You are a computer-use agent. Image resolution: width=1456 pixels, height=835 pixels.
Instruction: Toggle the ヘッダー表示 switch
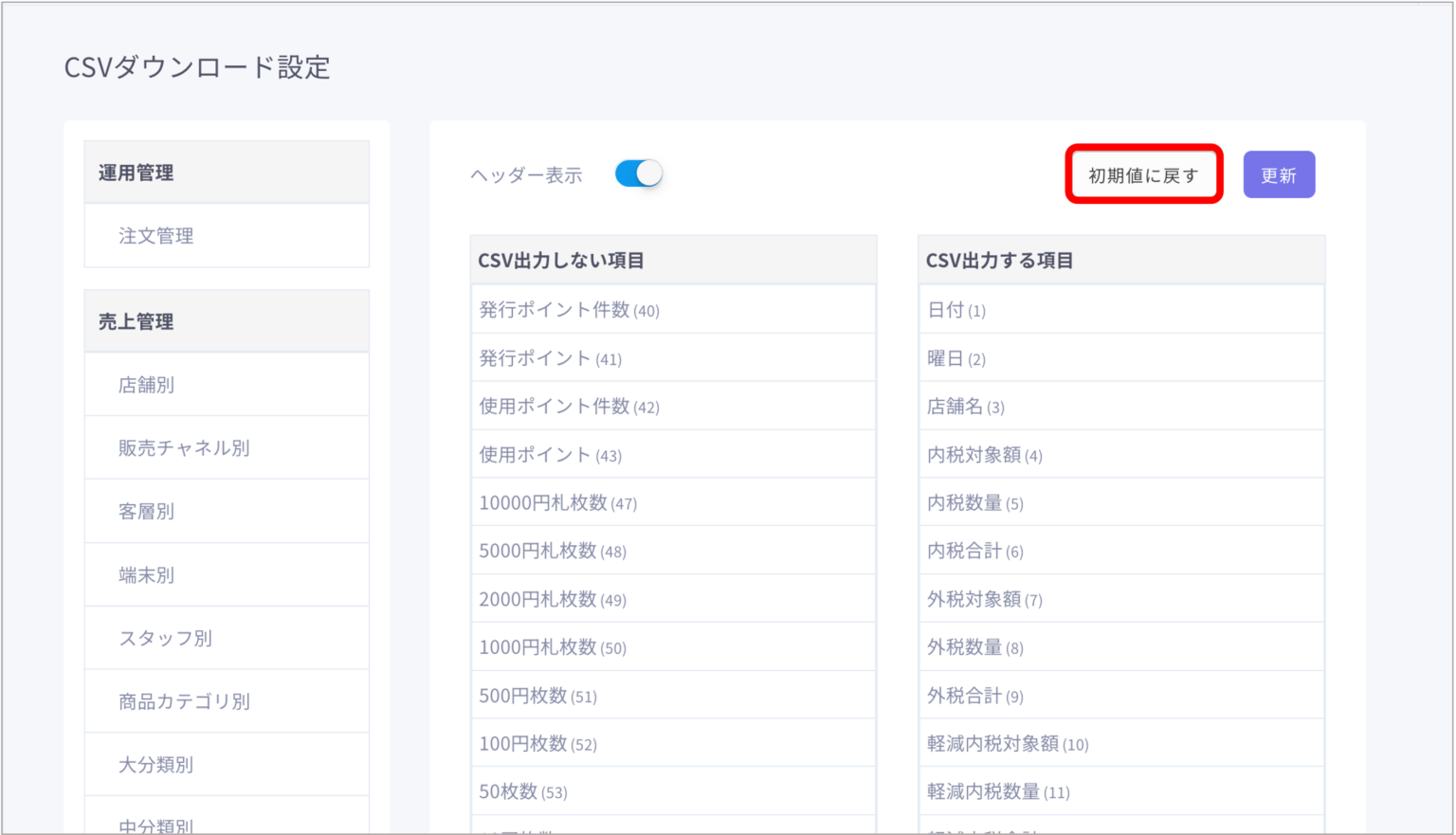638,173
